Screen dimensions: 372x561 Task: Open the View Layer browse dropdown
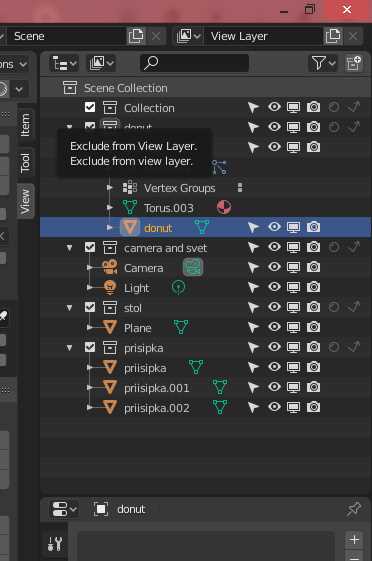click(188, 36)
